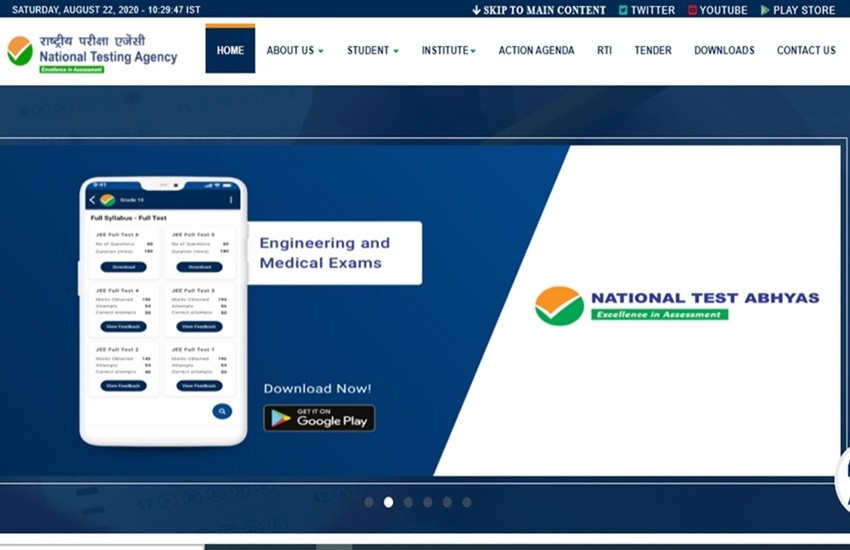Viewport: 850px width, 550px height.
Task: Open the Action Agenda menu item
Action: tap(536, 51)
